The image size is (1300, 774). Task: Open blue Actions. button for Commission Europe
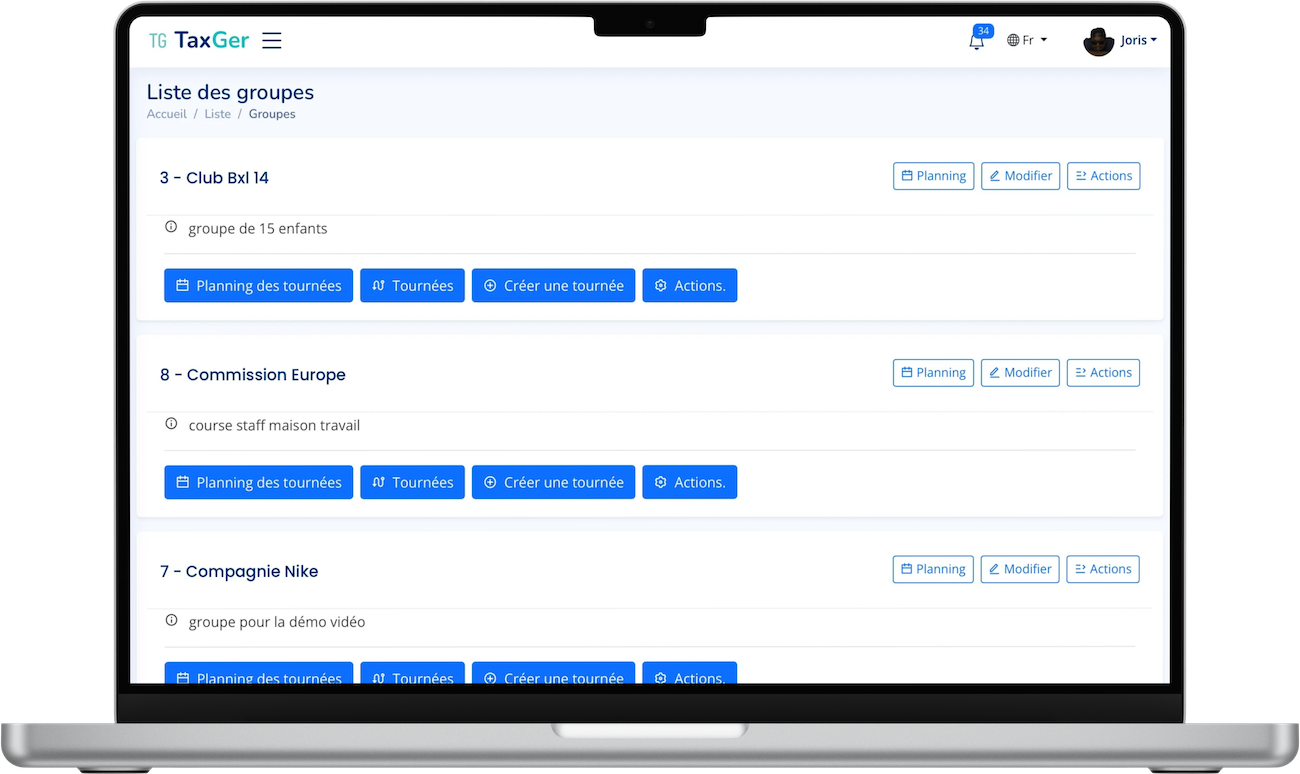coord(689,482)
